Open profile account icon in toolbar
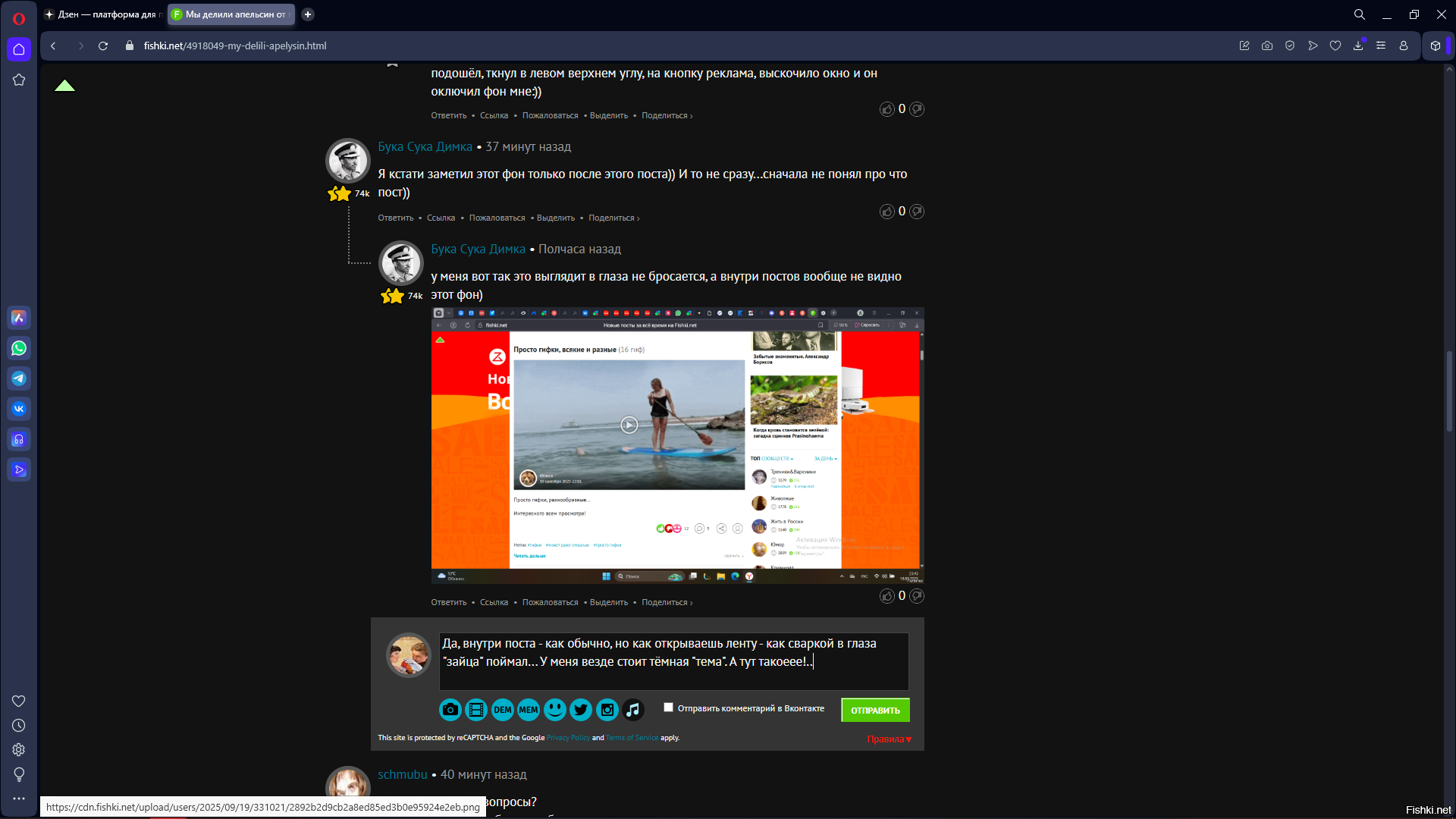 tap(1404, 45)
